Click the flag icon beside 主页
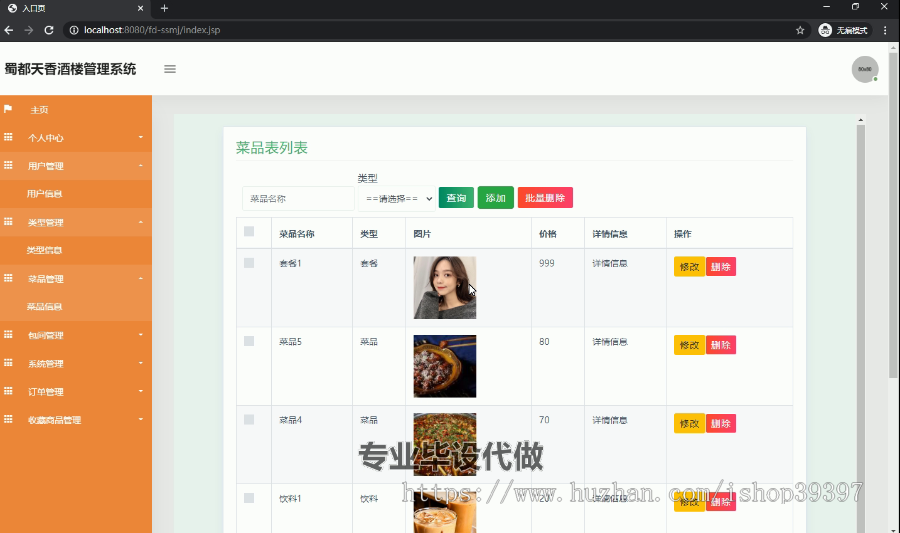 coord(8,109)
